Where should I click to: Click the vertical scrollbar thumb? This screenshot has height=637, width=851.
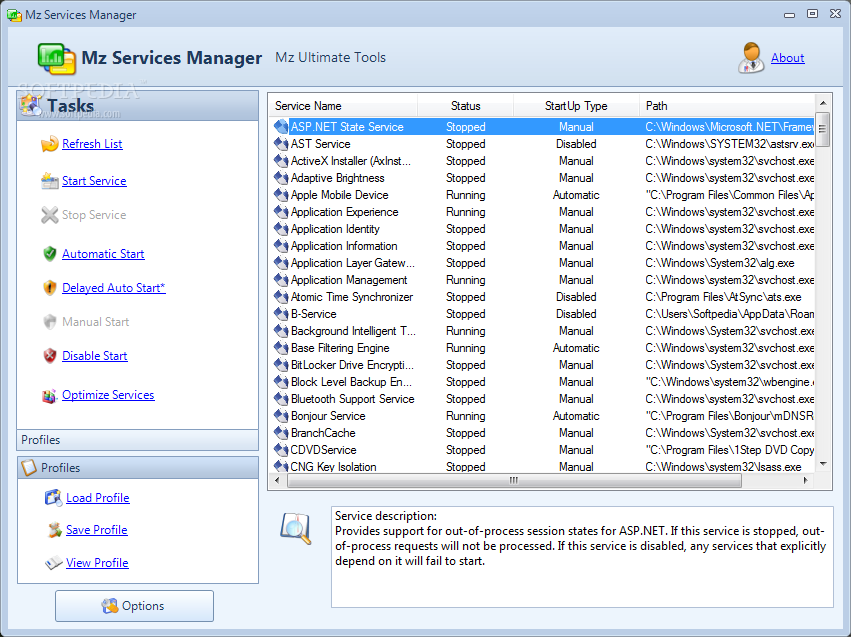(x=823, y=129)
